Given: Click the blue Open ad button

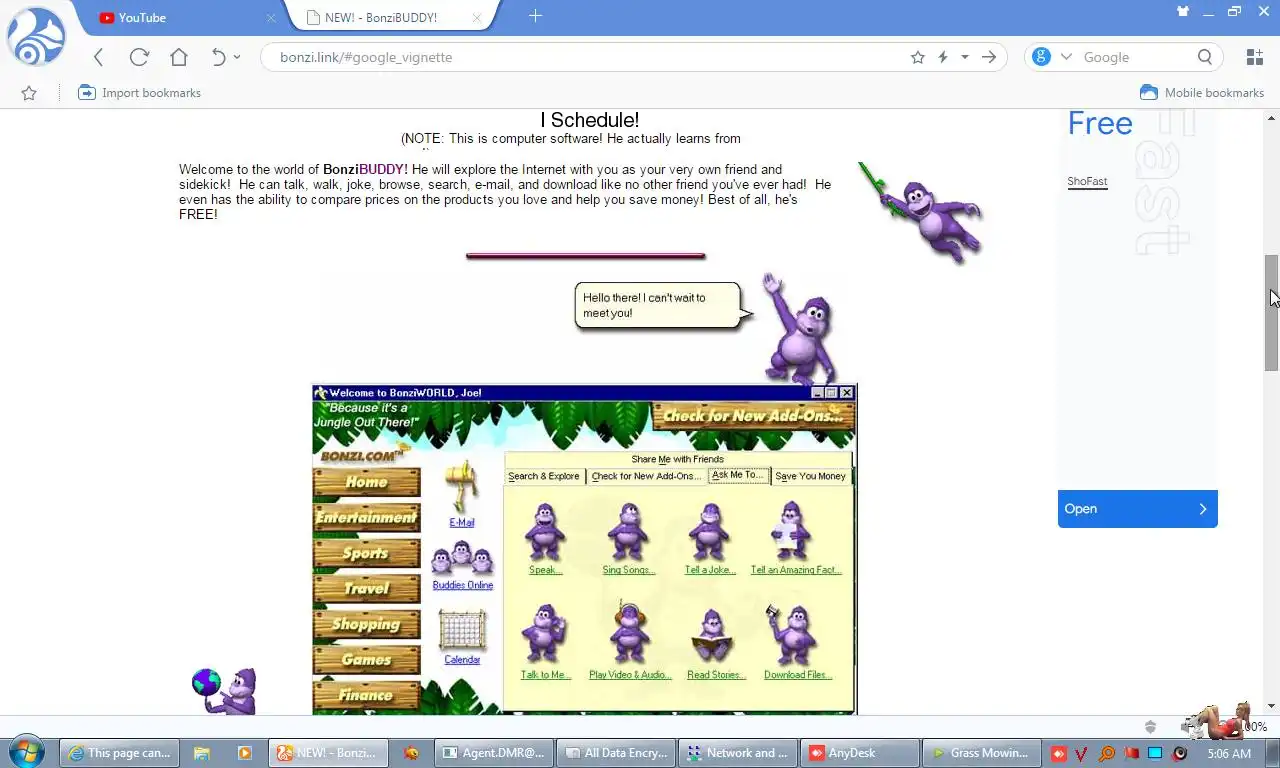Looking at the screenshot, I should 1138,509.
